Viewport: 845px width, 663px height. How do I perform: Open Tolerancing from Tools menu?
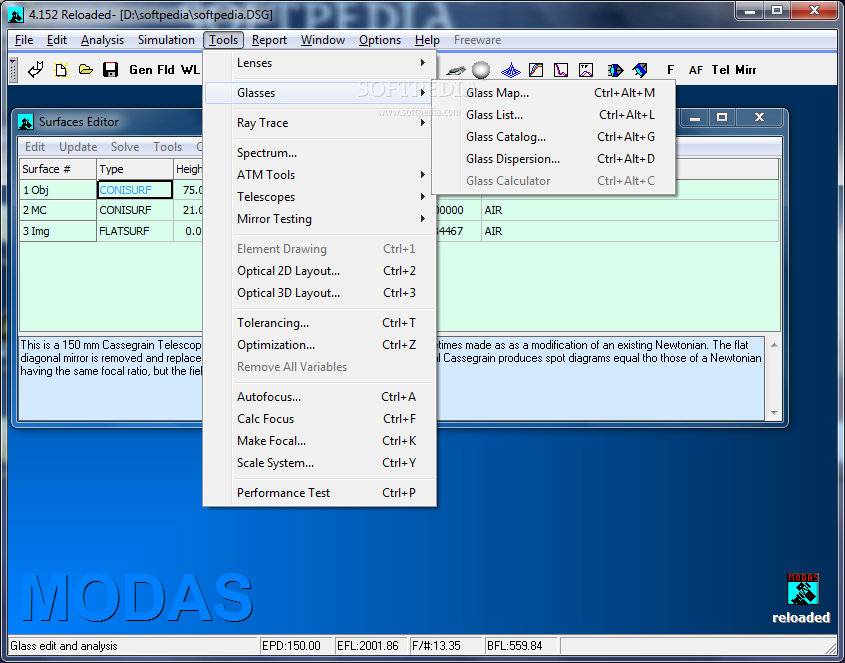click(320, 323)
